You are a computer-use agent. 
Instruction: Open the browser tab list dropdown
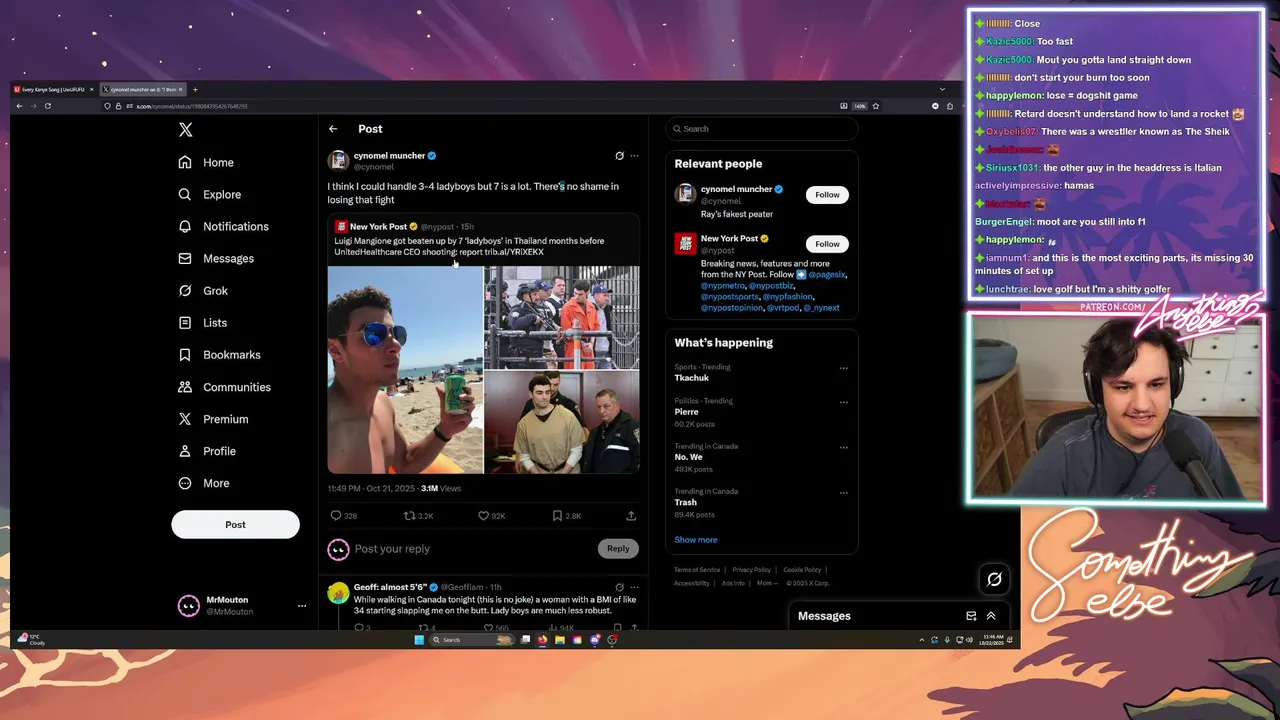coord(943,89)
